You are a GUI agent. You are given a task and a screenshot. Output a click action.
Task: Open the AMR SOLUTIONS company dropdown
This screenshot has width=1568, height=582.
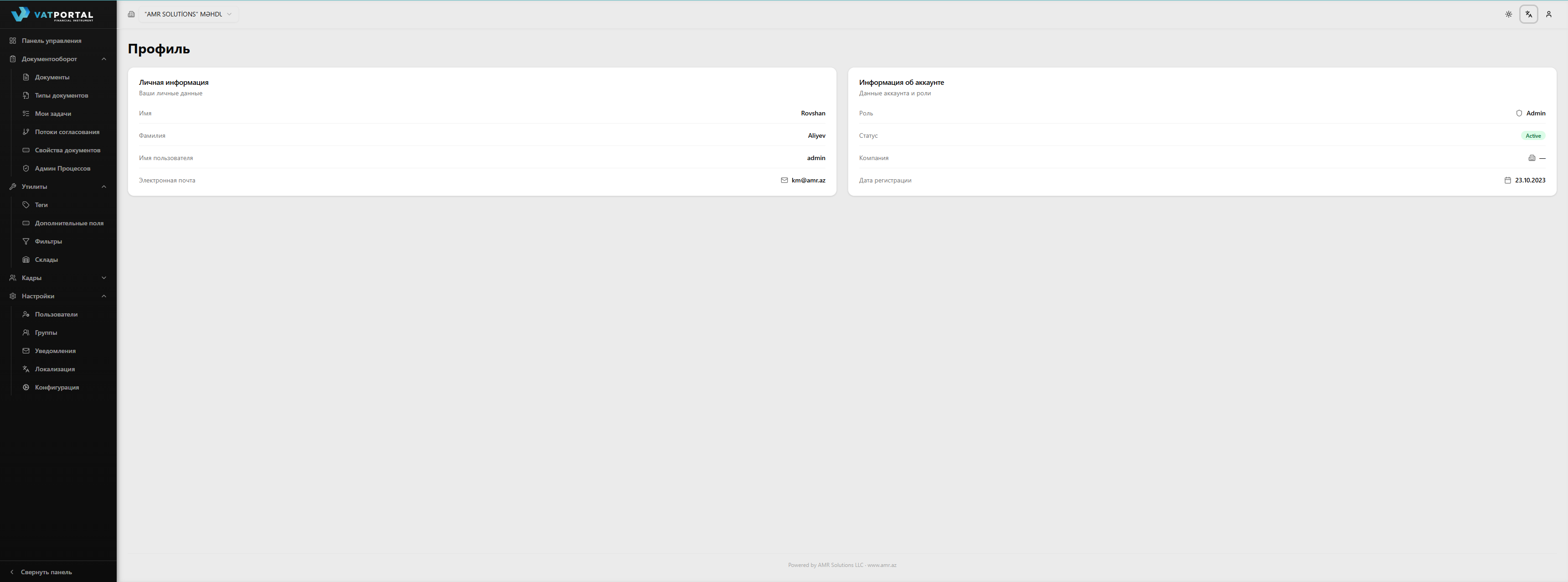[x=187, y=14]
